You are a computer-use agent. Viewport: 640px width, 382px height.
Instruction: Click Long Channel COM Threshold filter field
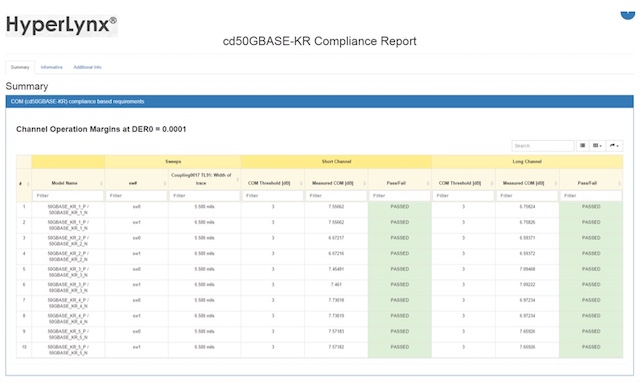(463, 196)
